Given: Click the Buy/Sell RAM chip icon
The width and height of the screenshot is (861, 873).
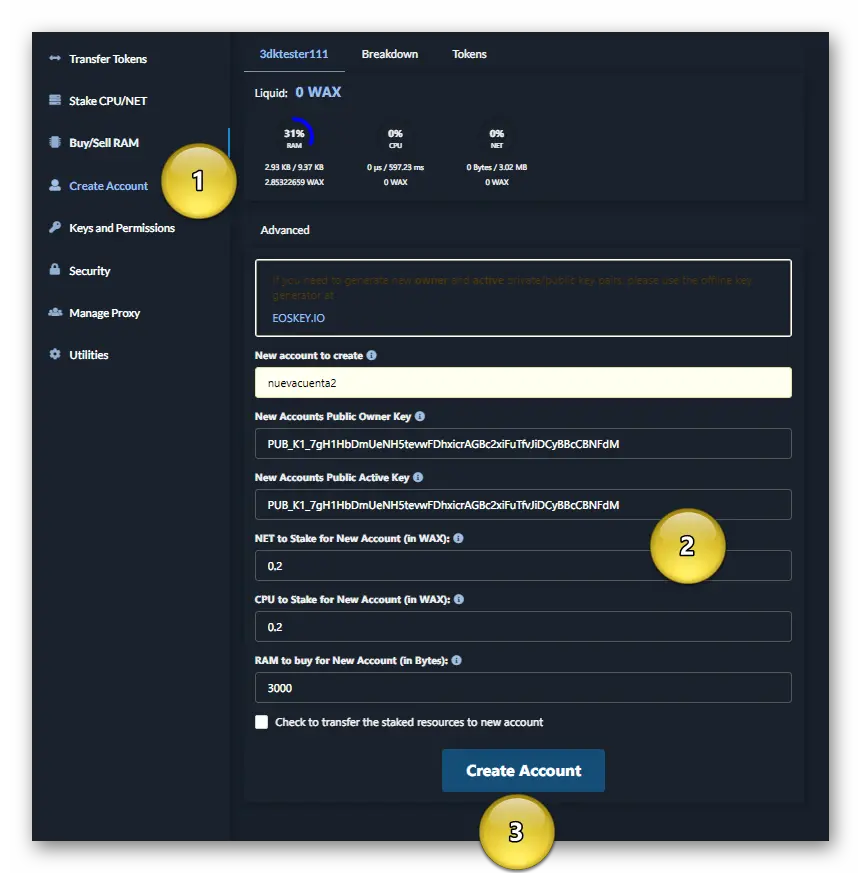Looking at the screenshot, I should [x=55, y=142].
